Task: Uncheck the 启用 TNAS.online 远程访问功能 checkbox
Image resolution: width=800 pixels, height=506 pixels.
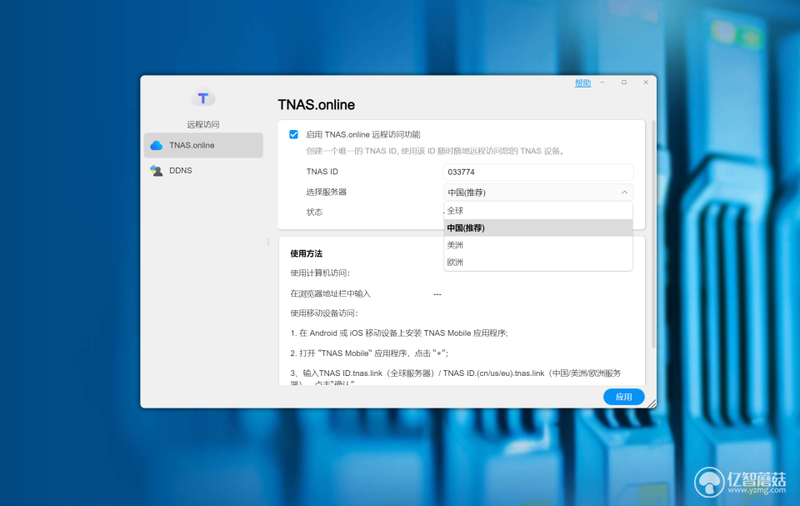Action: (x=293, y=134)
